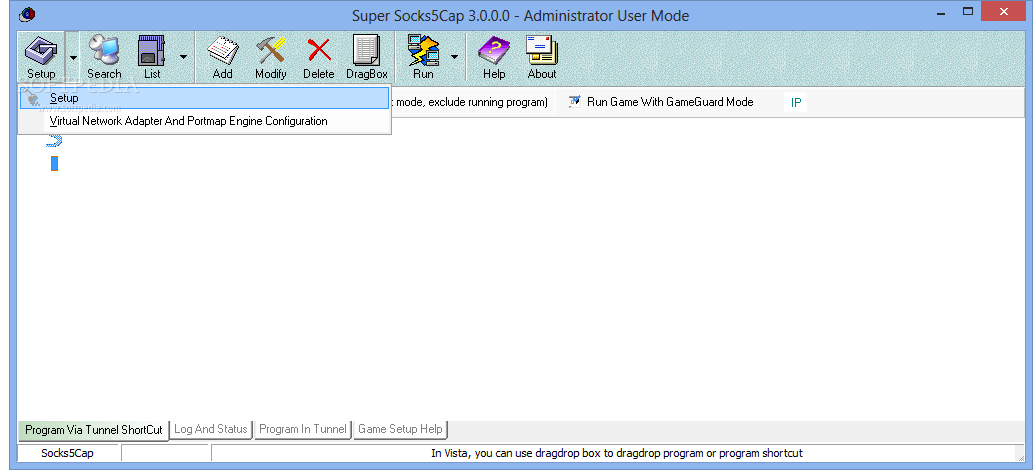The height and width of the screenshot is (470, 1033).
Task: Switch to Program Via Tunnel ShortCut tab
Action: (x=94, y=430)
